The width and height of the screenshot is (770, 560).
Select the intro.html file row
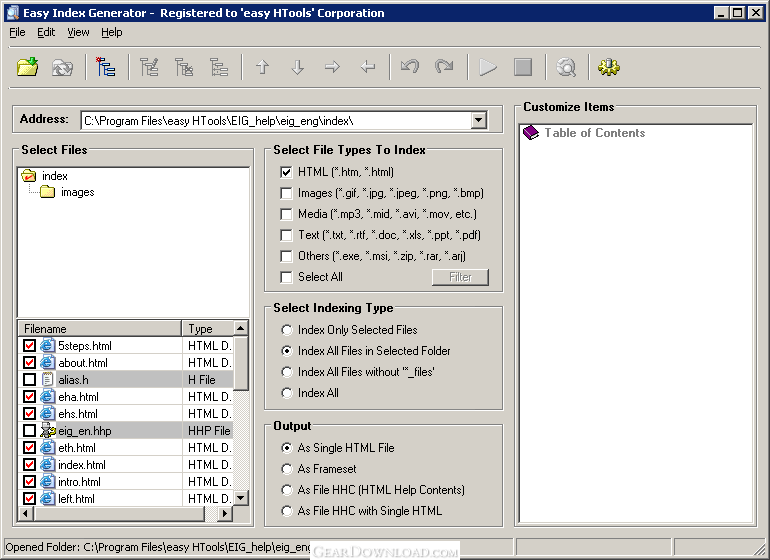point(125,481)
